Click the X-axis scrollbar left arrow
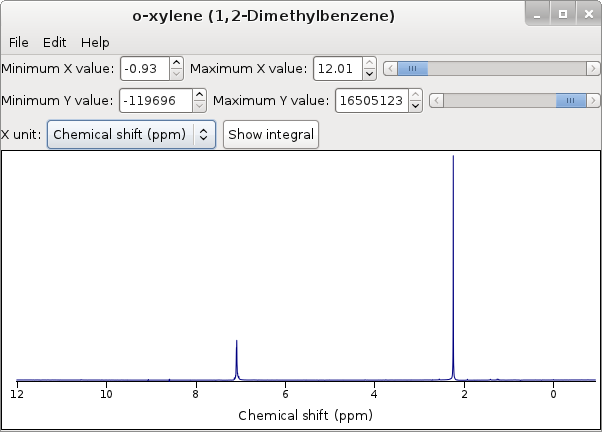602x432 pixels. coord(390,69)
